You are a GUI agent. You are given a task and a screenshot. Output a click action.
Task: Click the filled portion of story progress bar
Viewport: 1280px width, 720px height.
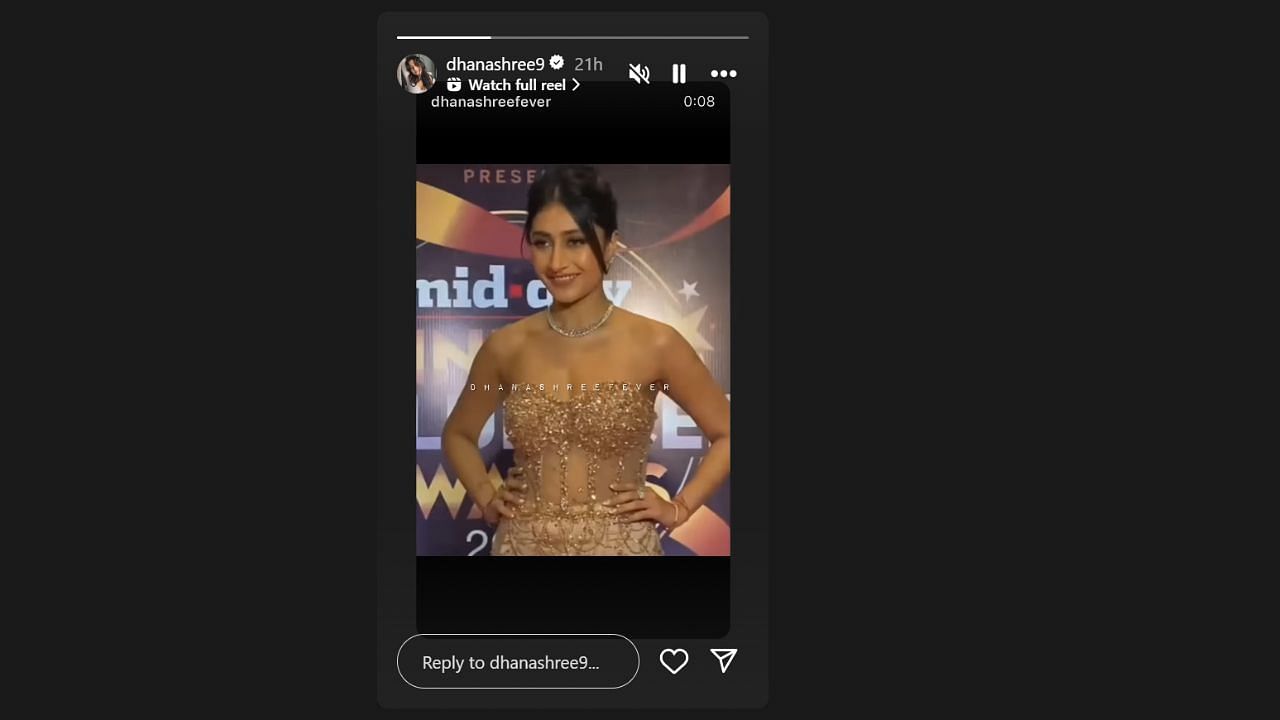tap(444, 37)
